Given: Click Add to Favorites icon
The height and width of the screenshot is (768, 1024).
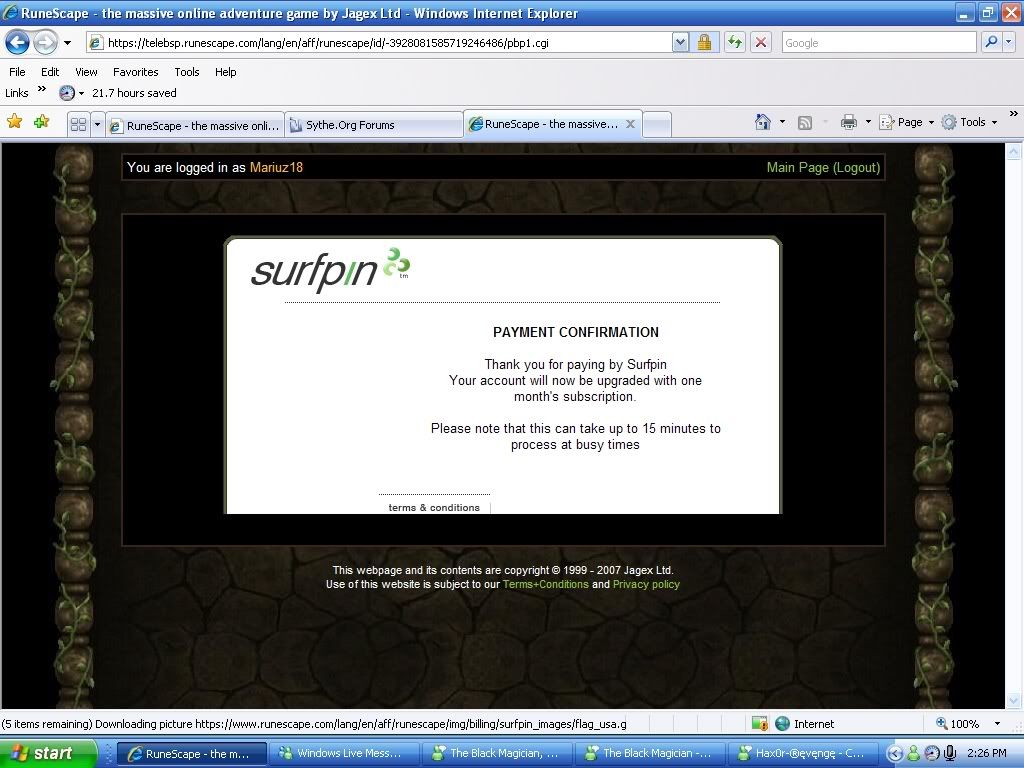Looking at the screenshot, I should tap(42, 121).
